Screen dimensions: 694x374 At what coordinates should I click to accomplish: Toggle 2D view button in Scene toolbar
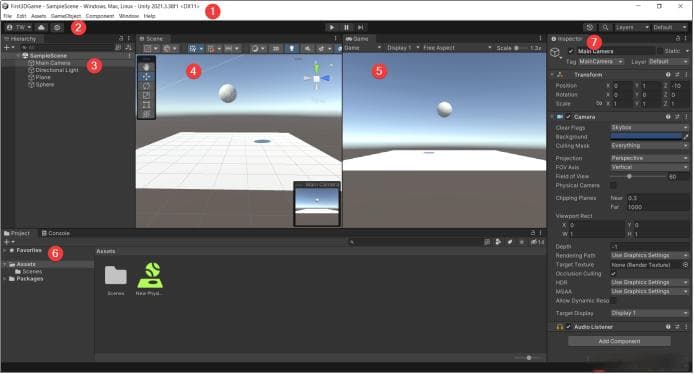(276, 48)
